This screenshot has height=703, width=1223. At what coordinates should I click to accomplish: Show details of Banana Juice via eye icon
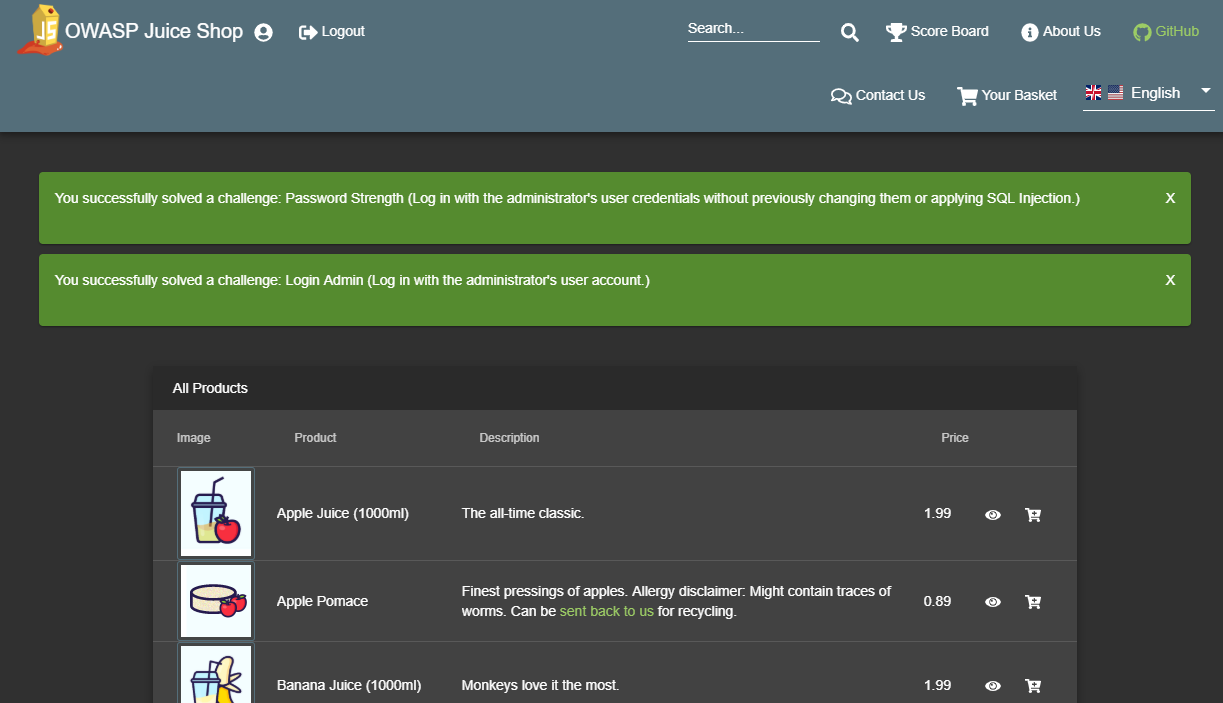992,686
